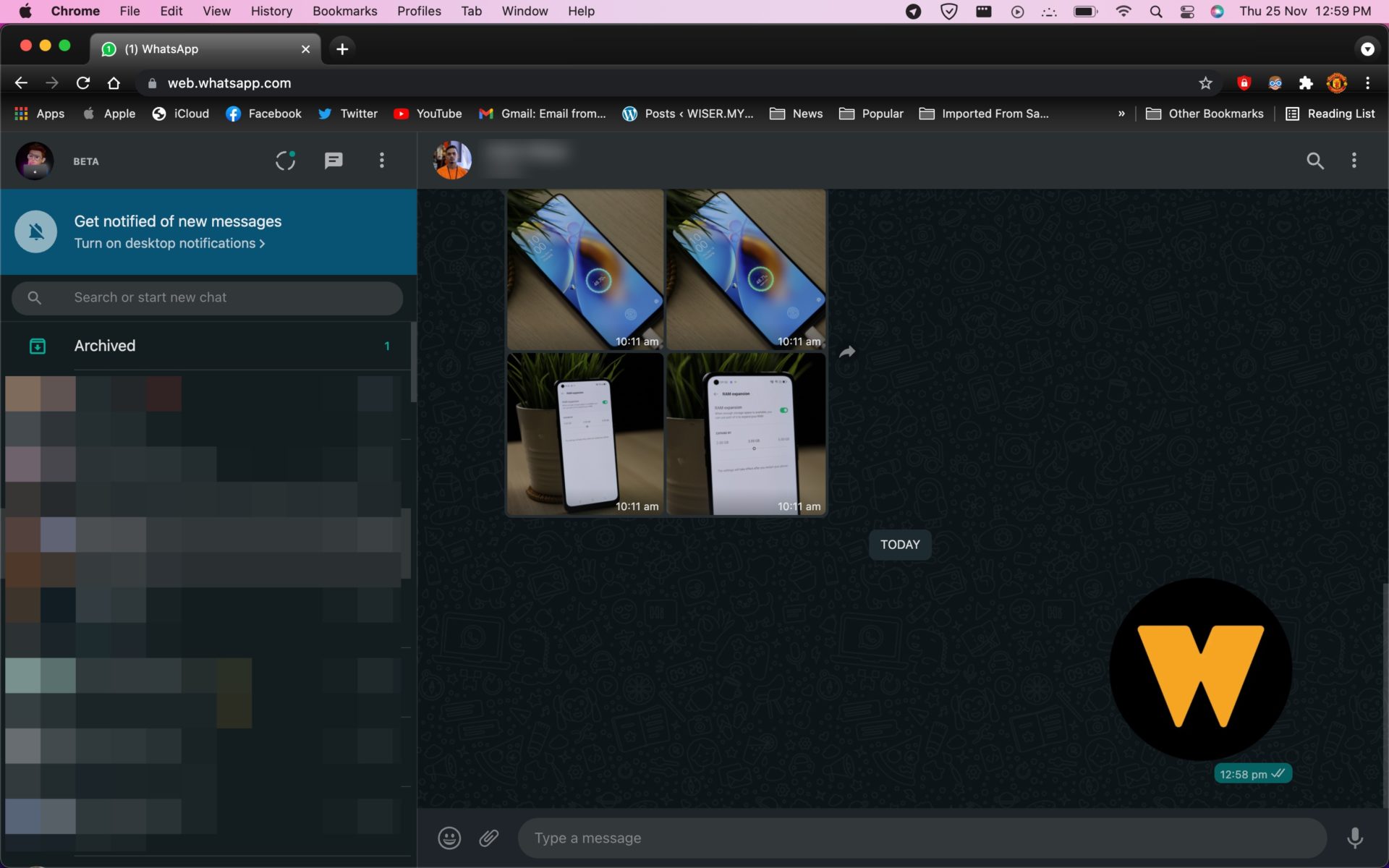Screen dimensions: 1389x868
Task: Search within the open conversation
Action: pos(1314,161)
